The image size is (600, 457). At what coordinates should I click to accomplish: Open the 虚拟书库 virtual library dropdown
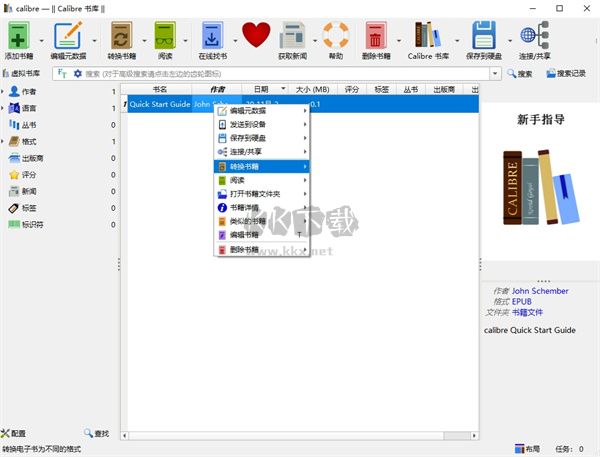[x=22, y=73]
